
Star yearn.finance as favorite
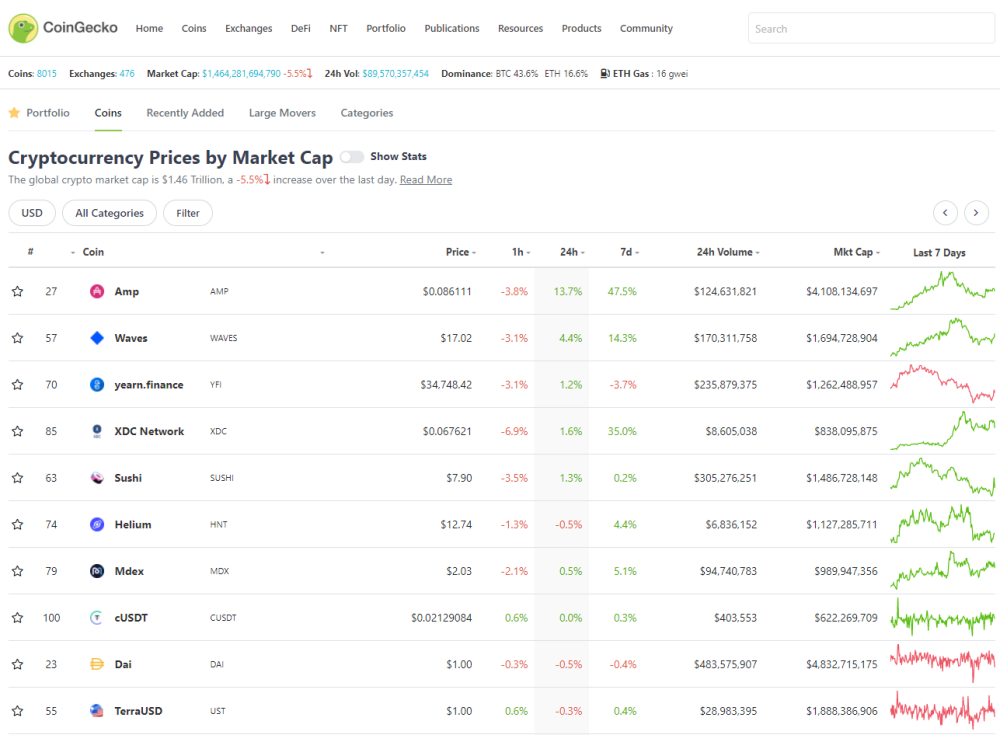18,385
